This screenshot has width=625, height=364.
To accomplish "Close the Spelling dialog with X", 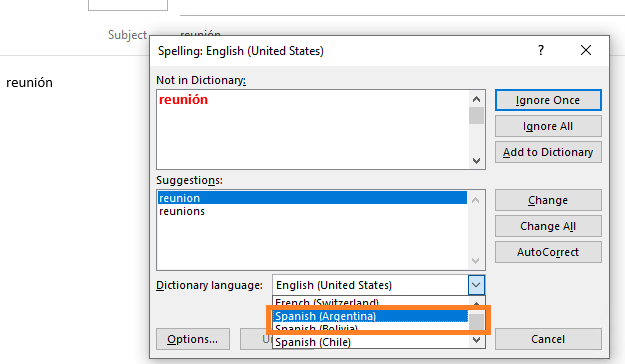I will 586,50.
